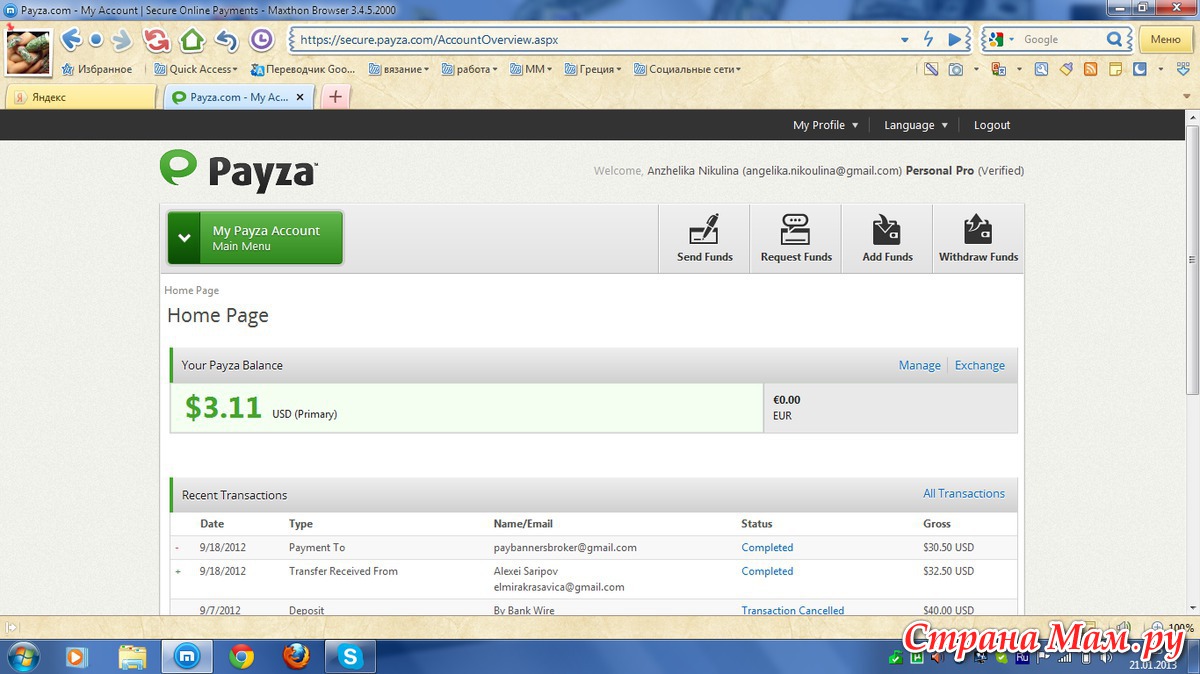1200x674 pixels.
Task: Open the browser Home page icon
Action: (x=191, y=40)
